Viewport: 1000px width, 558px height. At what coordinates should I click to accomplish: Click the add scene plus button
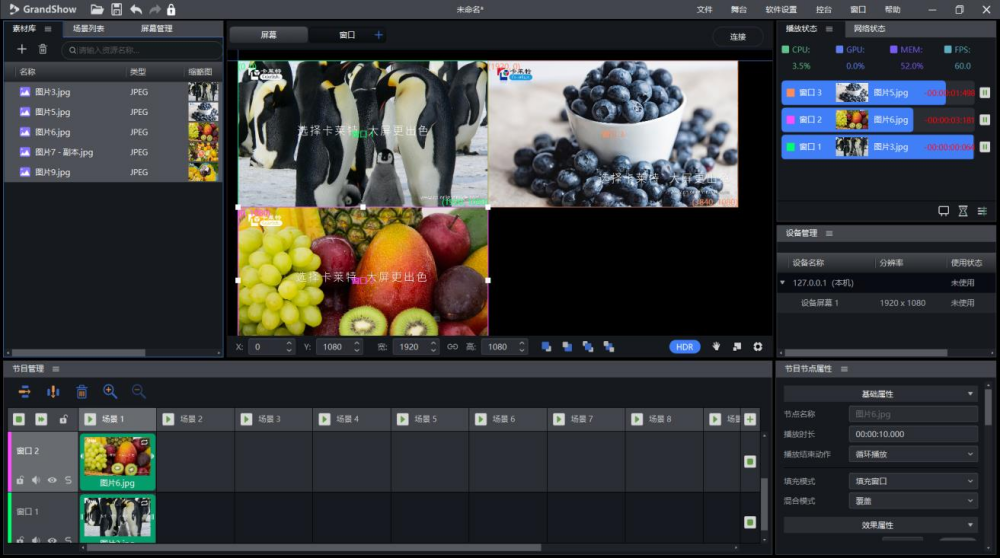(750, 419)
